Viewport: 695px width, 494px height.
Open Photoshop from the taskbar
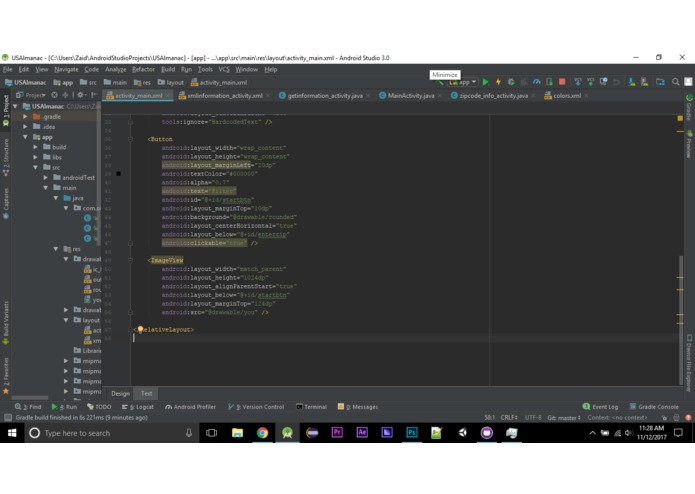[x=412, y=433]
